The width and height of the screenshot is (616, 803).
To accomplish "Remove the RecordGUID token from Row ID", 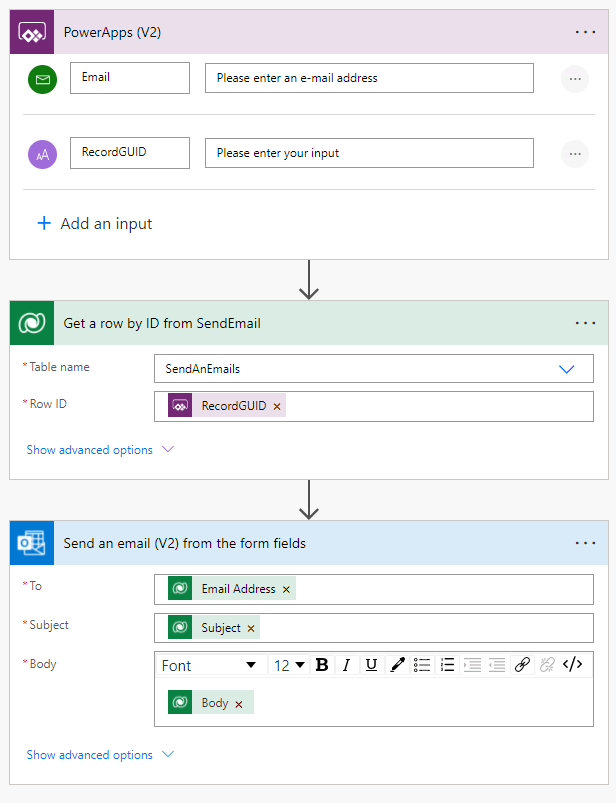I will pos(277,406).
